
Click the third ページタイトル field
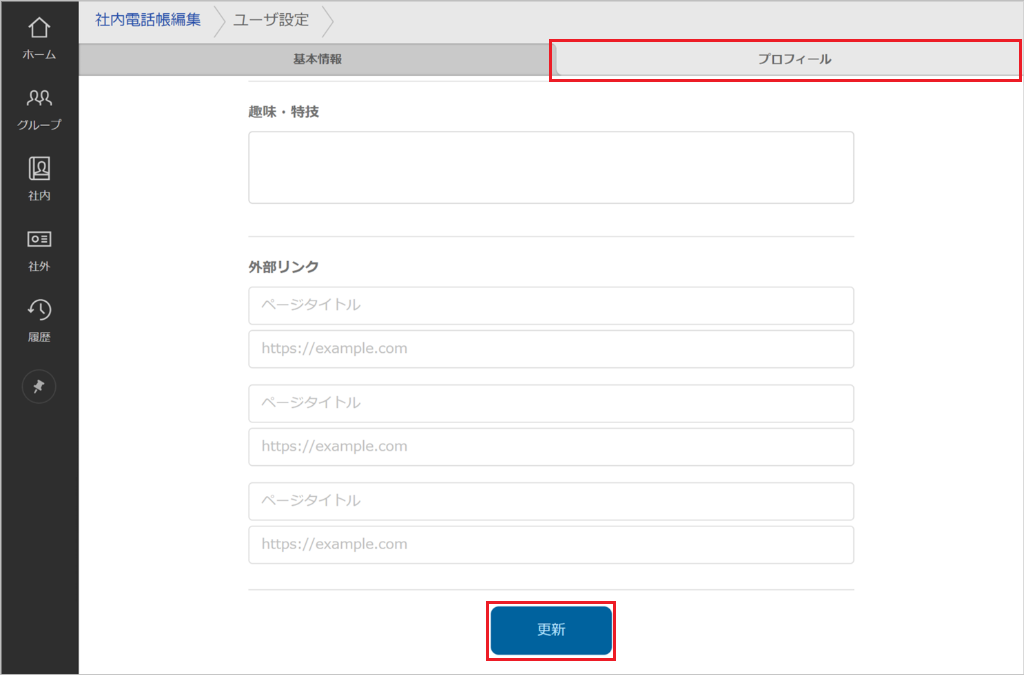coord(550,501)
